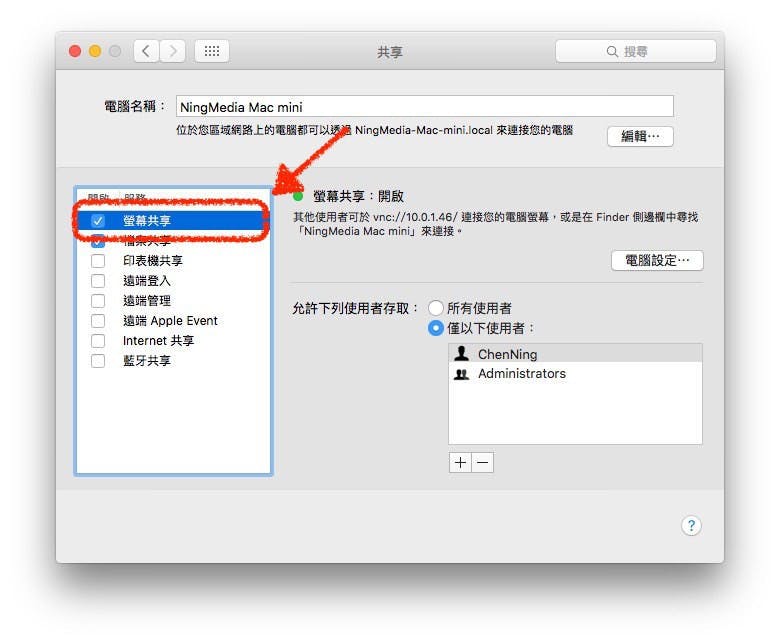
Task: Click the forward navigation arrow
Action: click(173, 51)
